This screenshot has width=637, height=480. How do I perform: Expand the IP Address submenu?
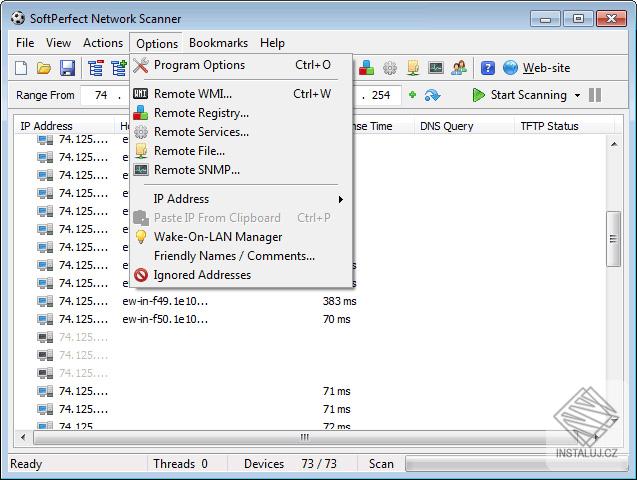tap(340, 199)
